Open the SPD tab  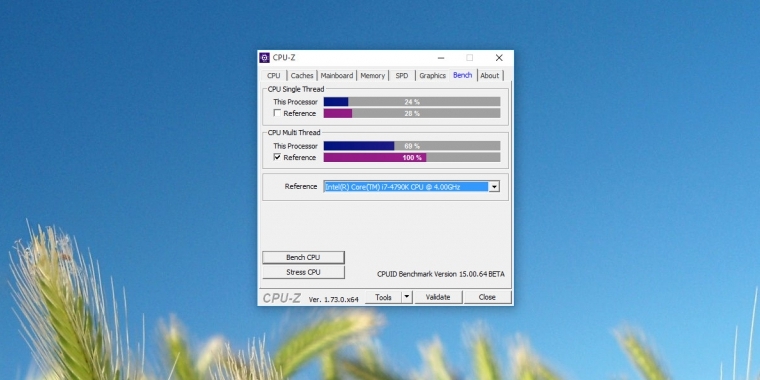click(x=402, y=76)
